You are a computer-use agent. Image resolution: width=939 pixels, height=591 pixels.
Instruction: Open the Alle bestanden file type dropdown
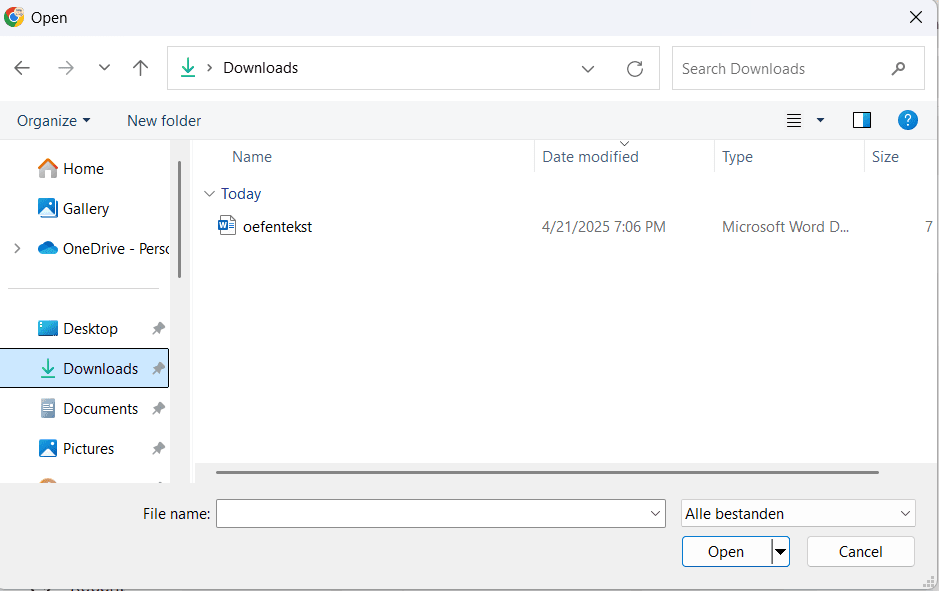pyautogui.click(x=797, y=514)
